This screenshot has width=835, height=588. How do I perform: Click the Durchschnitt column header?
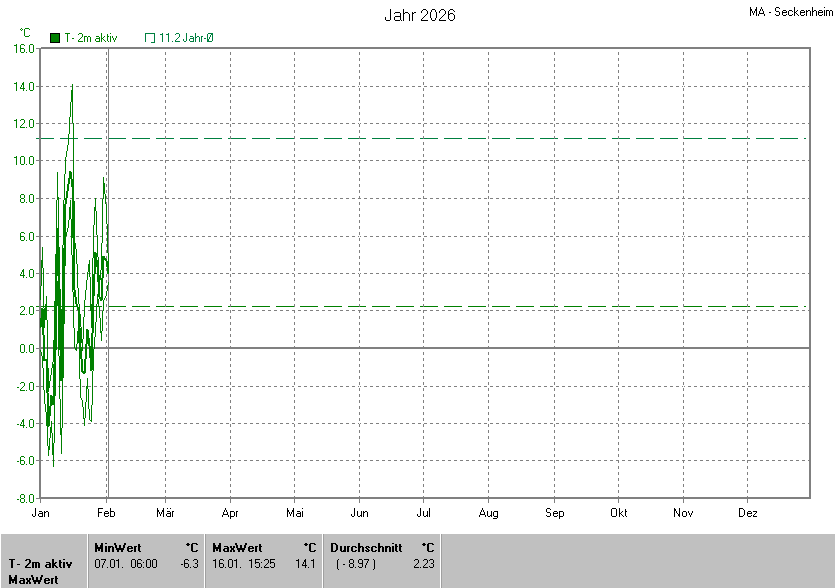click(366, 547)
